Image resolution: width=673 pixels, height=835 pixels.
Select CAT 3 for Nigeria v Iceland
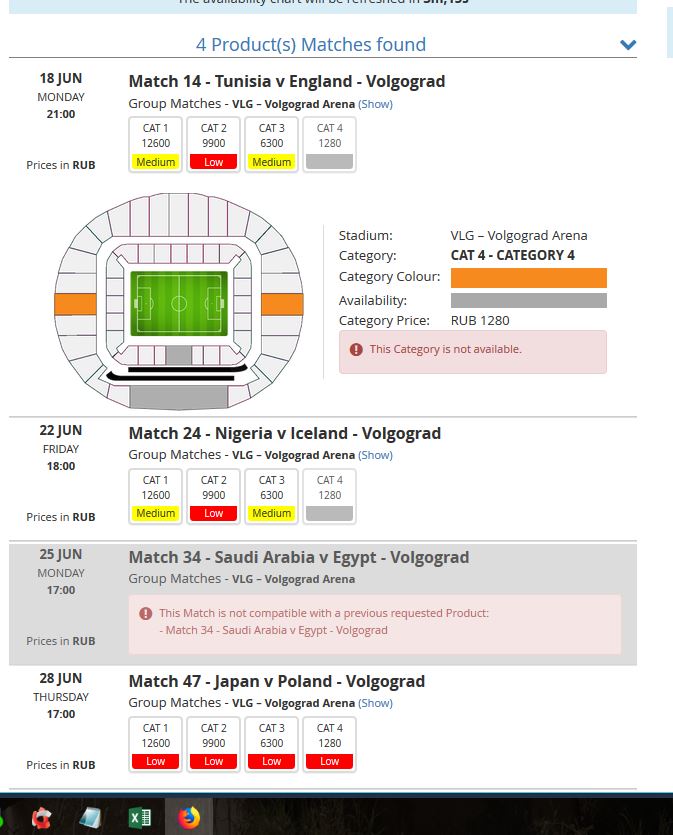coord(272,496)
